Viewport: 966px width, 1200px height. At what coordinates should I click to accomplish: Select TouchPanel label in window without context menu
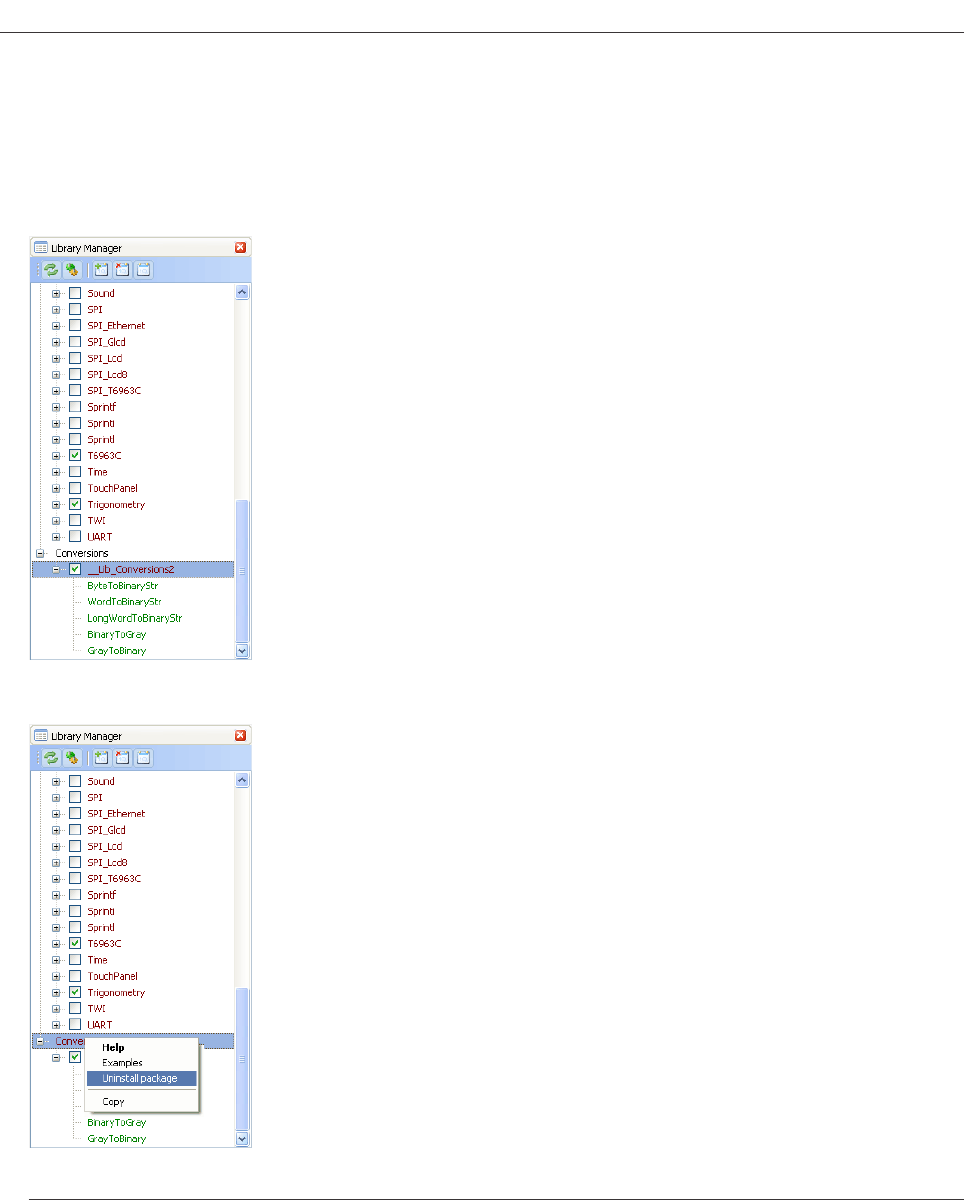pos(112,488)
